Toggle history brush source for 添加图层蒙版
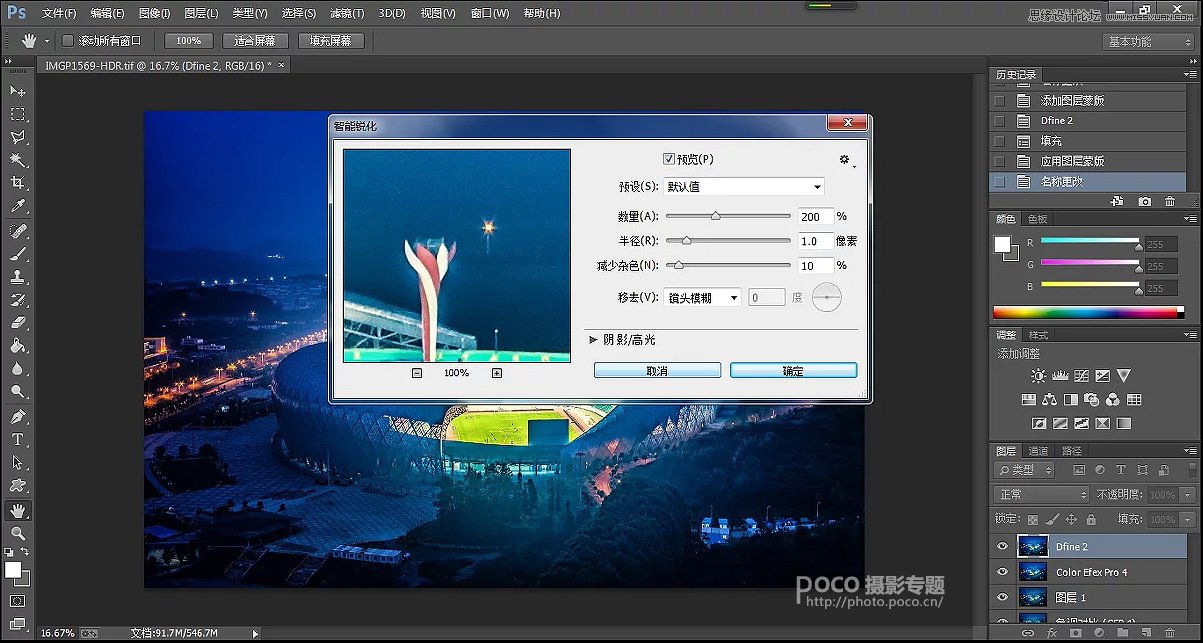Image resolution: width=1203 pixels, height=643 pixels. pos(998,100)
